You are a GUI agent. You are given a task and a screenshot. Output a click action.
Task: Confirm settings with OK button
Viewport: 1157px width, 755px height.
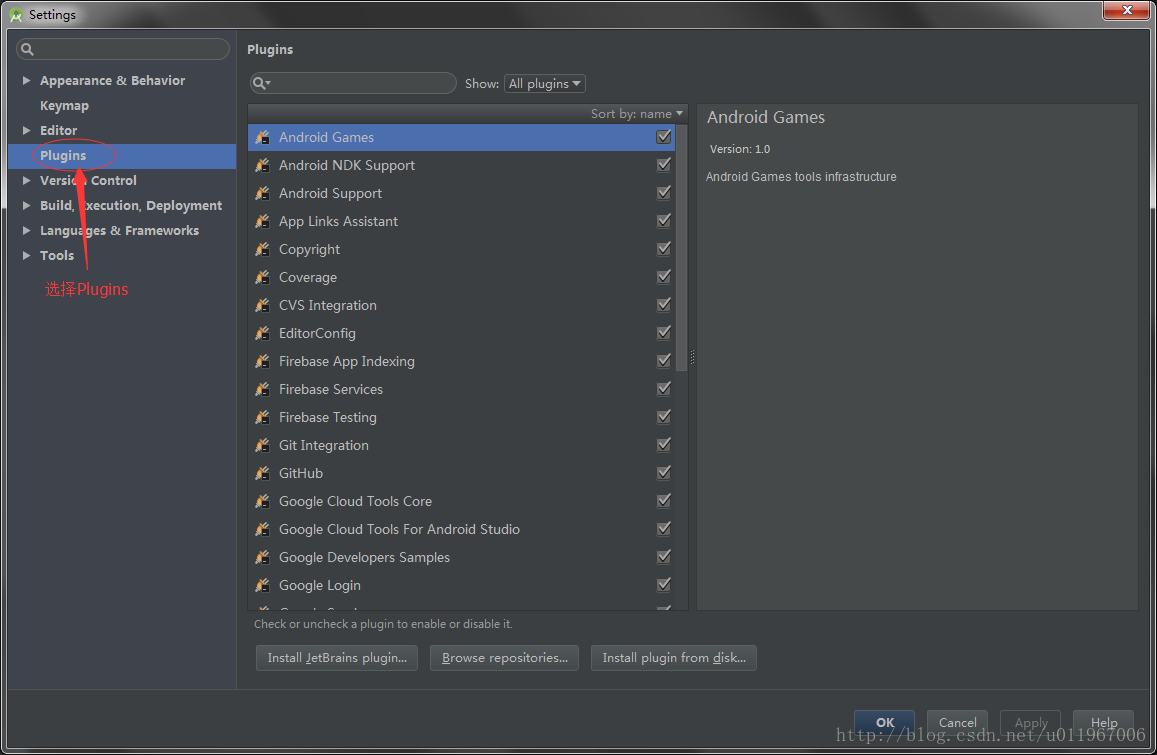[885, 723]
